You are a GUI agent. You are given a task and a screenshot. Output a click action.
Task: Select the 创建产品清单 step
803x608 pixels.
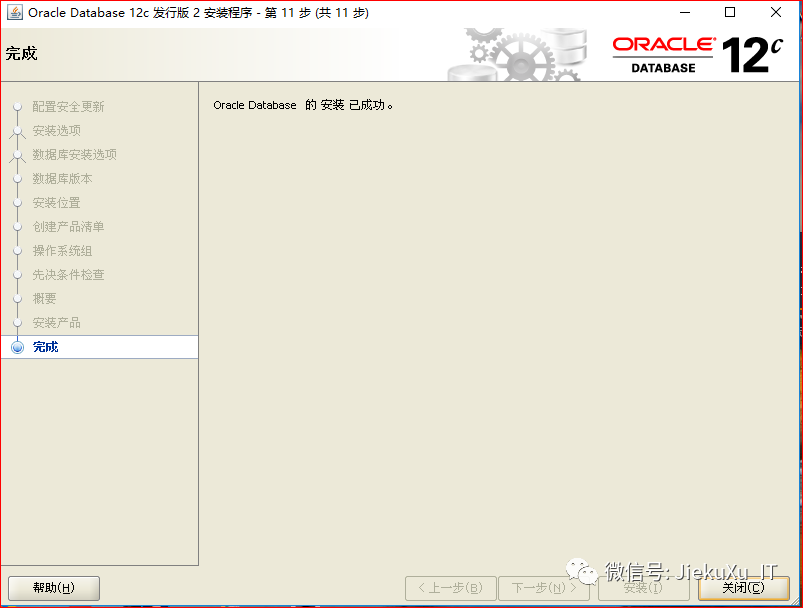[x=68, y=226]
